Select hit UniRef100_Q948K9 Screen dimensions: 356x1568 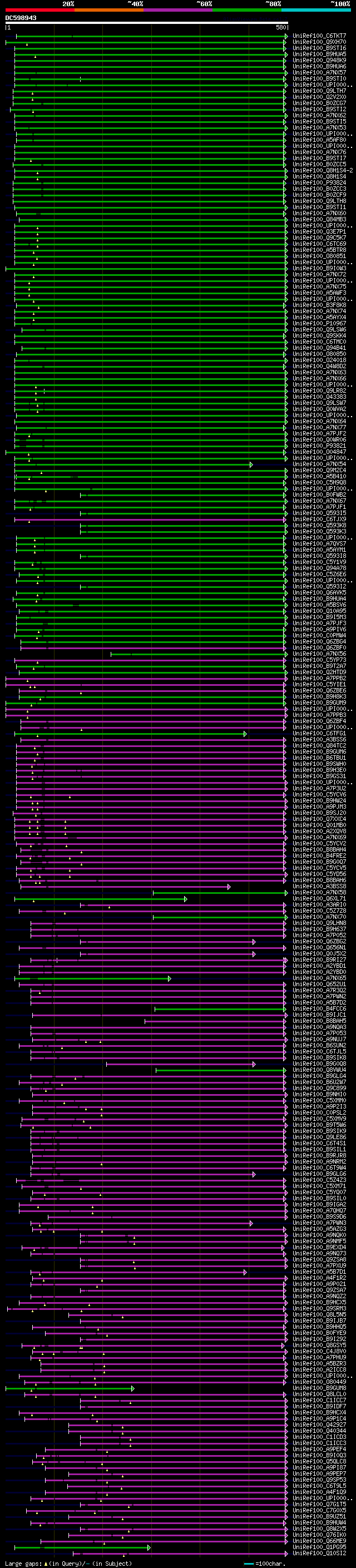319,61
